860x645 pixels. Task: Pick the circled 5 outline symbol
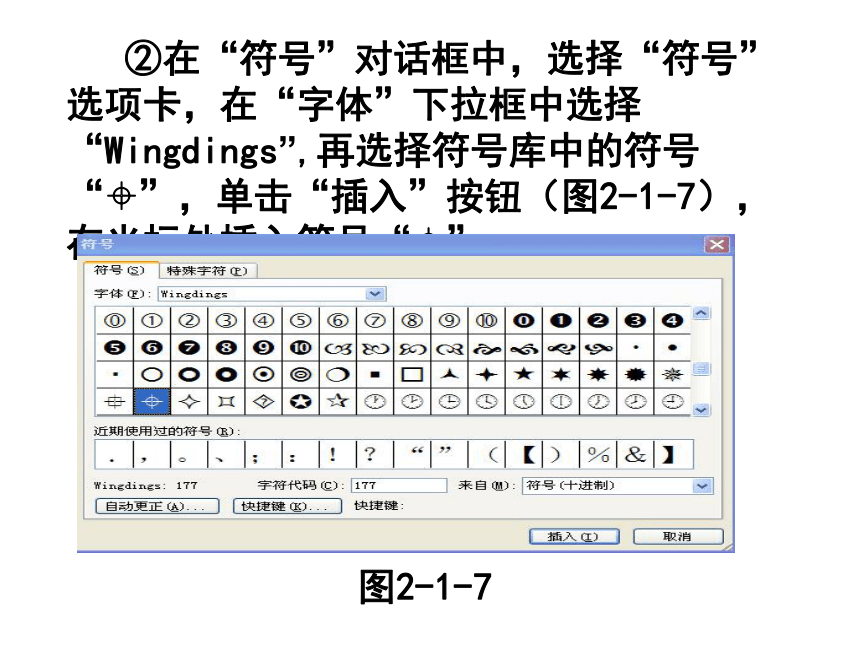301,320
